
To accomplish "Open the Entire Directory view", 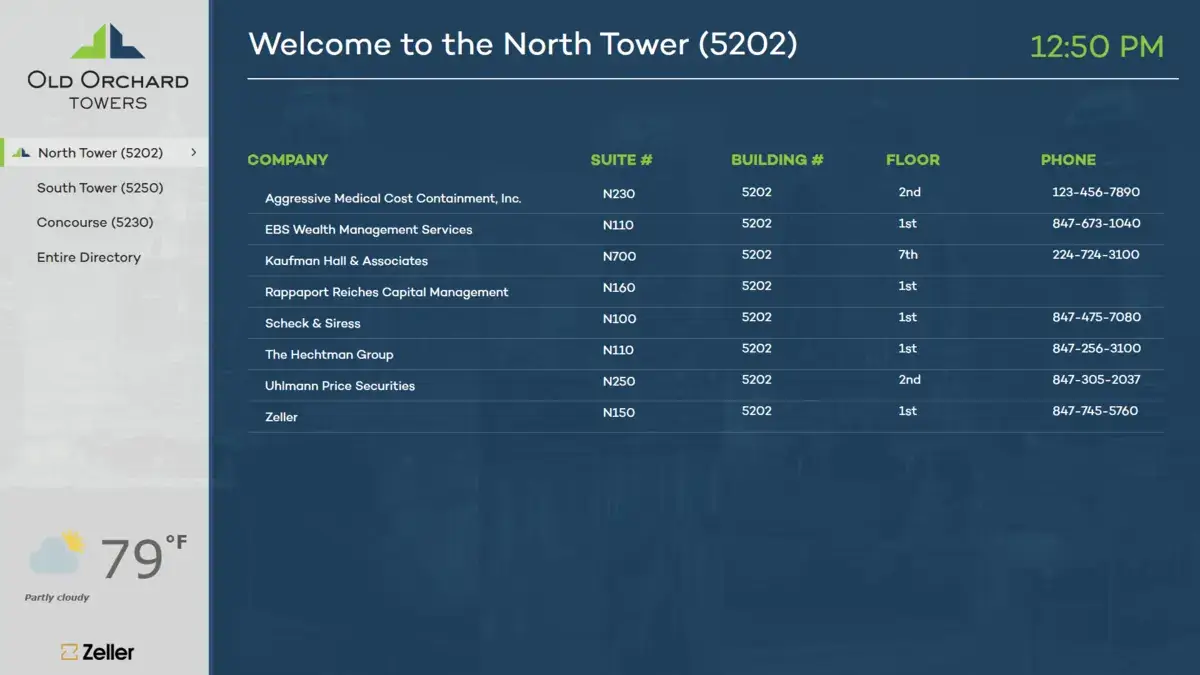I will pyautogui.click(x=91, y=257).
